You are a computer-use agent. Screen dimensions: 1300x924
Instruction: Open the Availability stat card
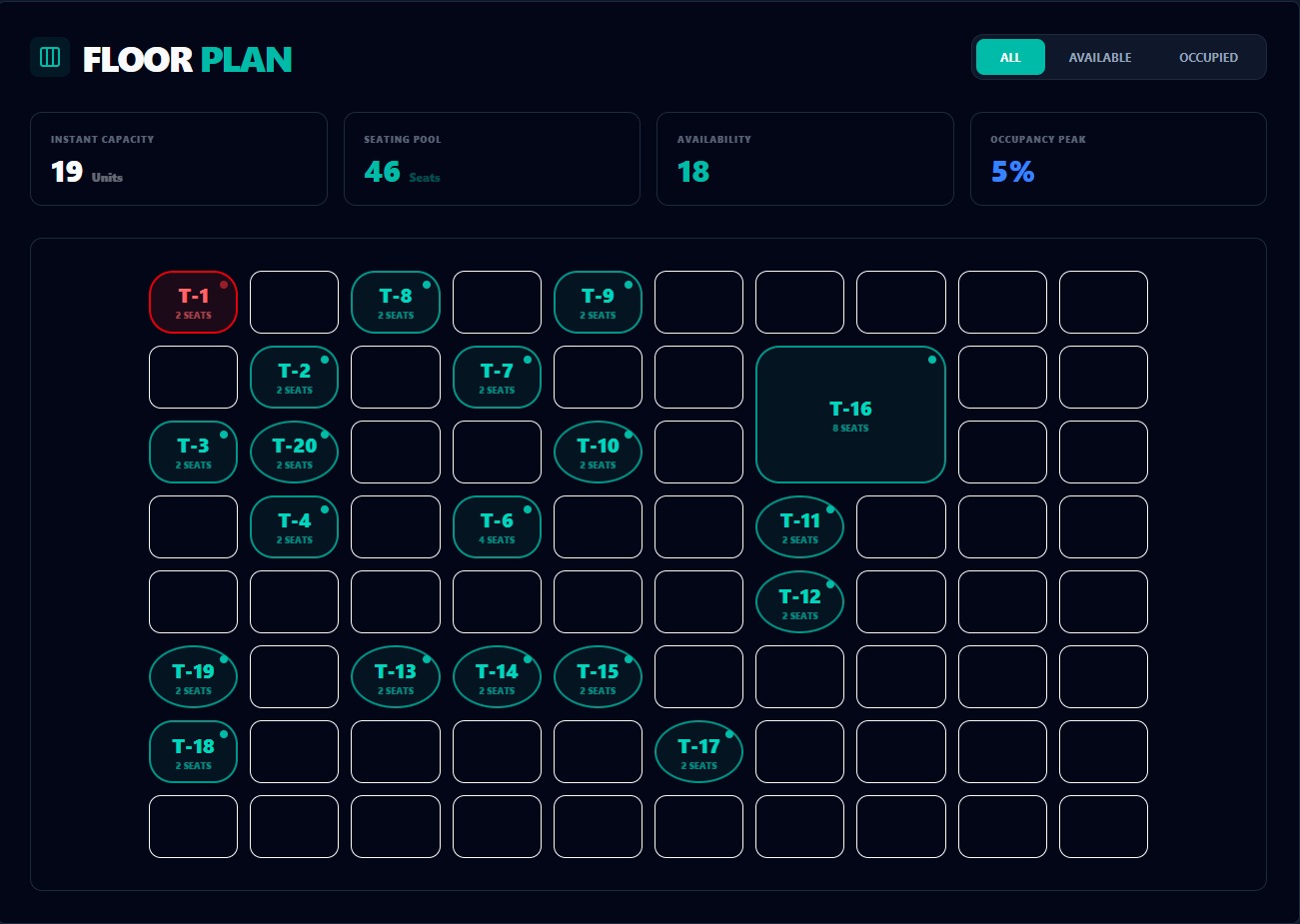point(804,159)
